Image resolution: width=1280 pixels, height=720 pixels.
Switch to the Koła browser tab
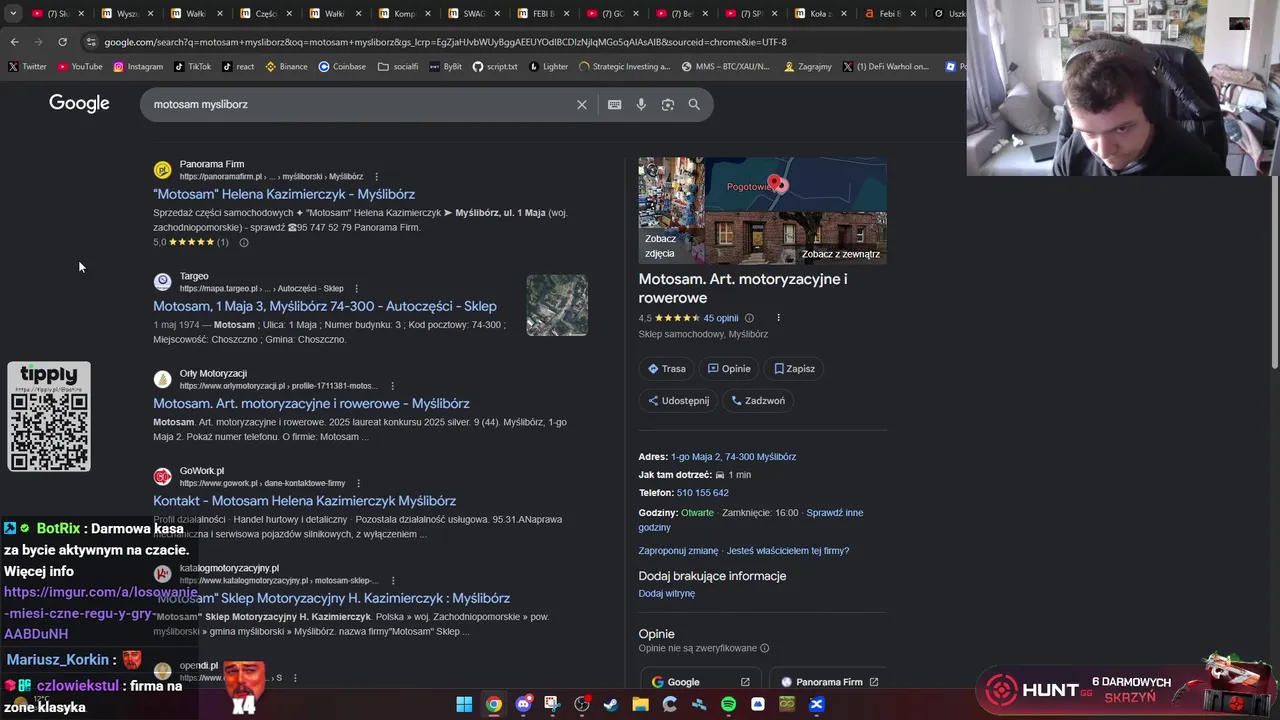[818, 14]
